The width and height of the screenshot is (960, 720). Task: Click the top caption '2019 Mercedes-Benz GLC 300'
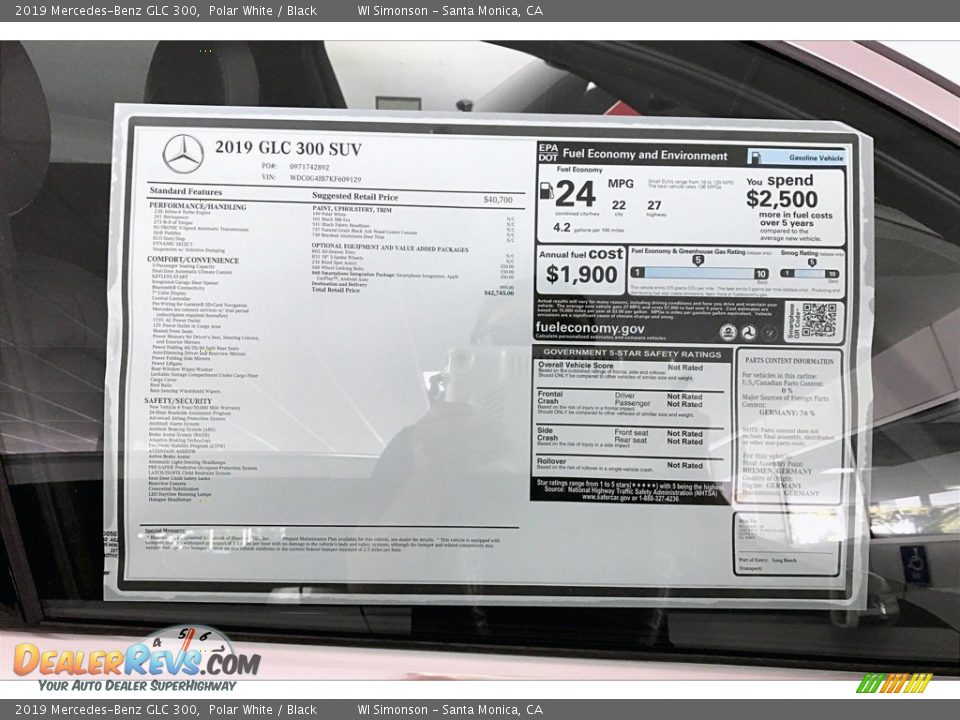(107, 10)
